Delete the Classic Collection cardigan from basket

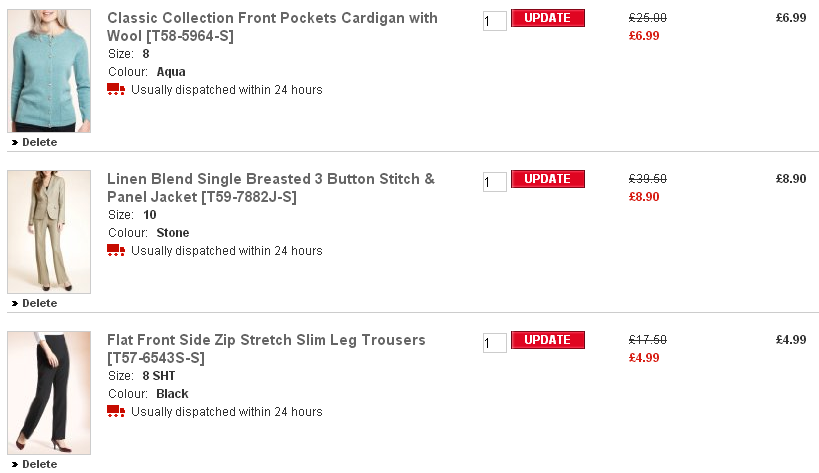39,142
